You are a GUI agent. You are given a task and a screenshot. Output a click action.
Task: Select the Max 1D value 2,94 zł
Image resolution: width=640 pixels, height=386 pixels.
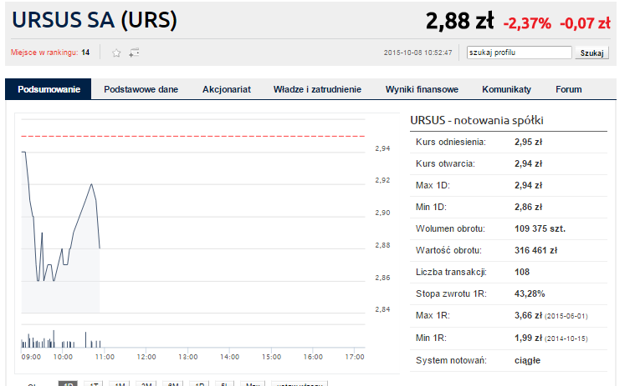528,185
